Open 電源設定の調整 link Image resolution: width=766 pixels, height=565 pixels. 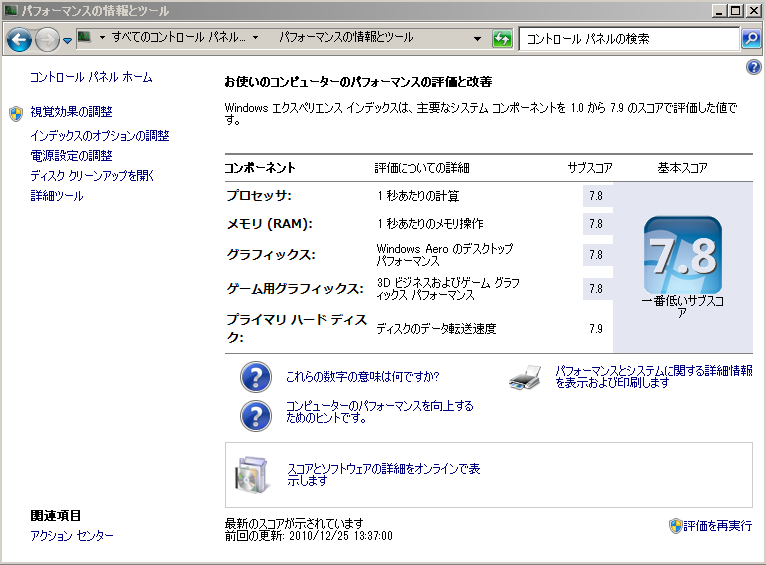pyautogui.click(x=71, y=156)
